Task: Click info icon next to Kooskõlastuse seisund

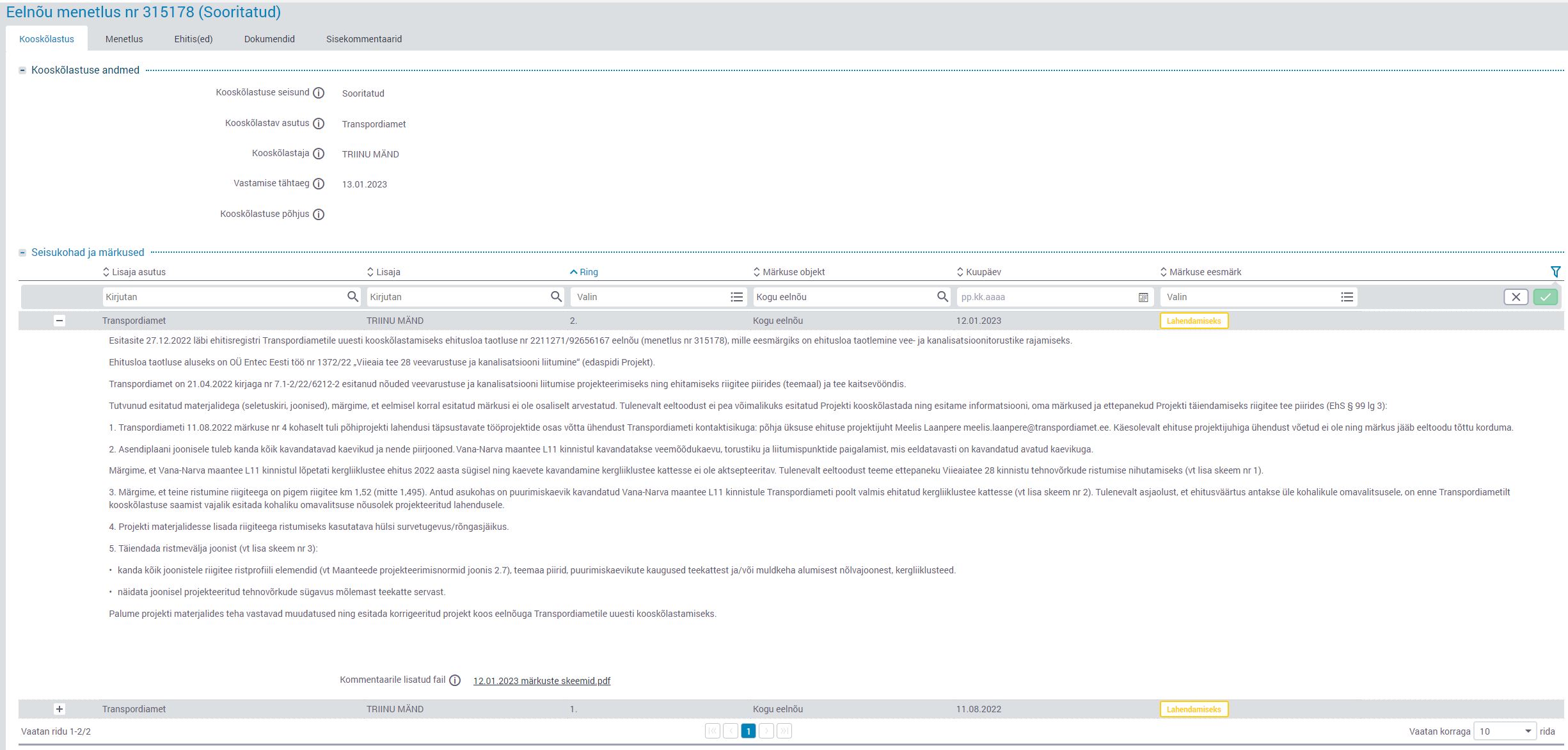Action: tap(319, 93)
